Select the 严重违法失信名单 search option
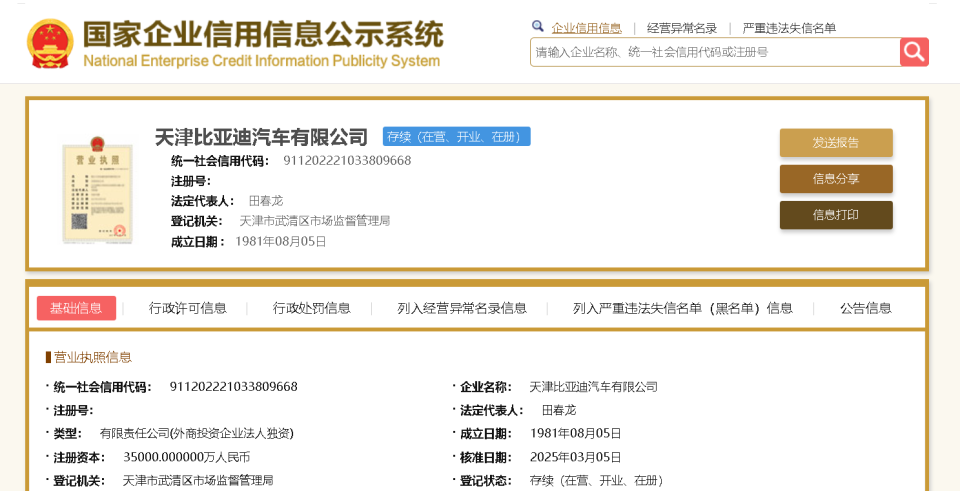Image resolution: width=960 pixels, height=491 pixels. (789, 28)
